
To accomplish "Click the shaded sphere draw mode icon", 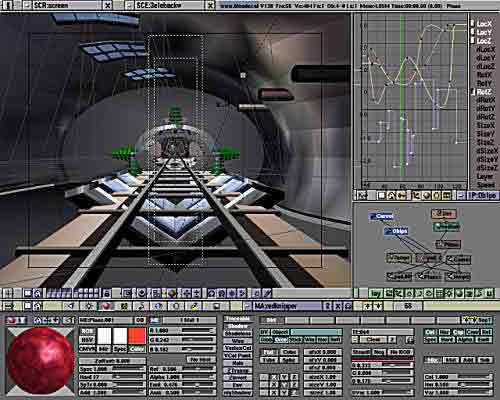I will [172, 293].
